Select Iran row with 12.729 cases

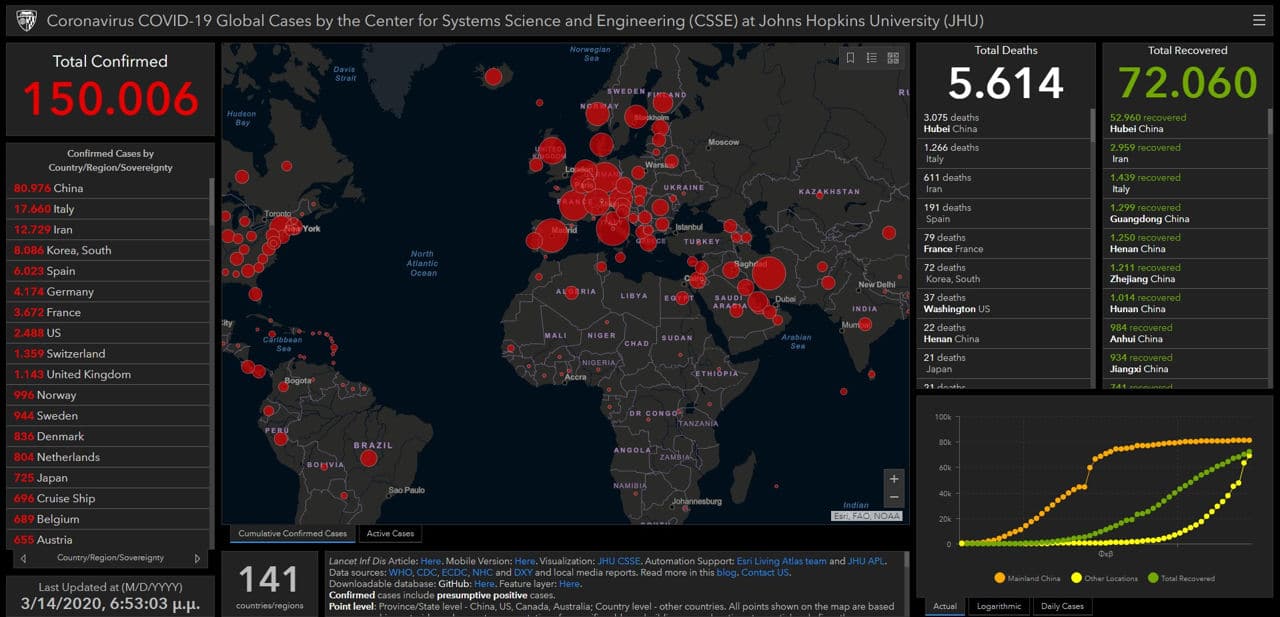[108, 230]
